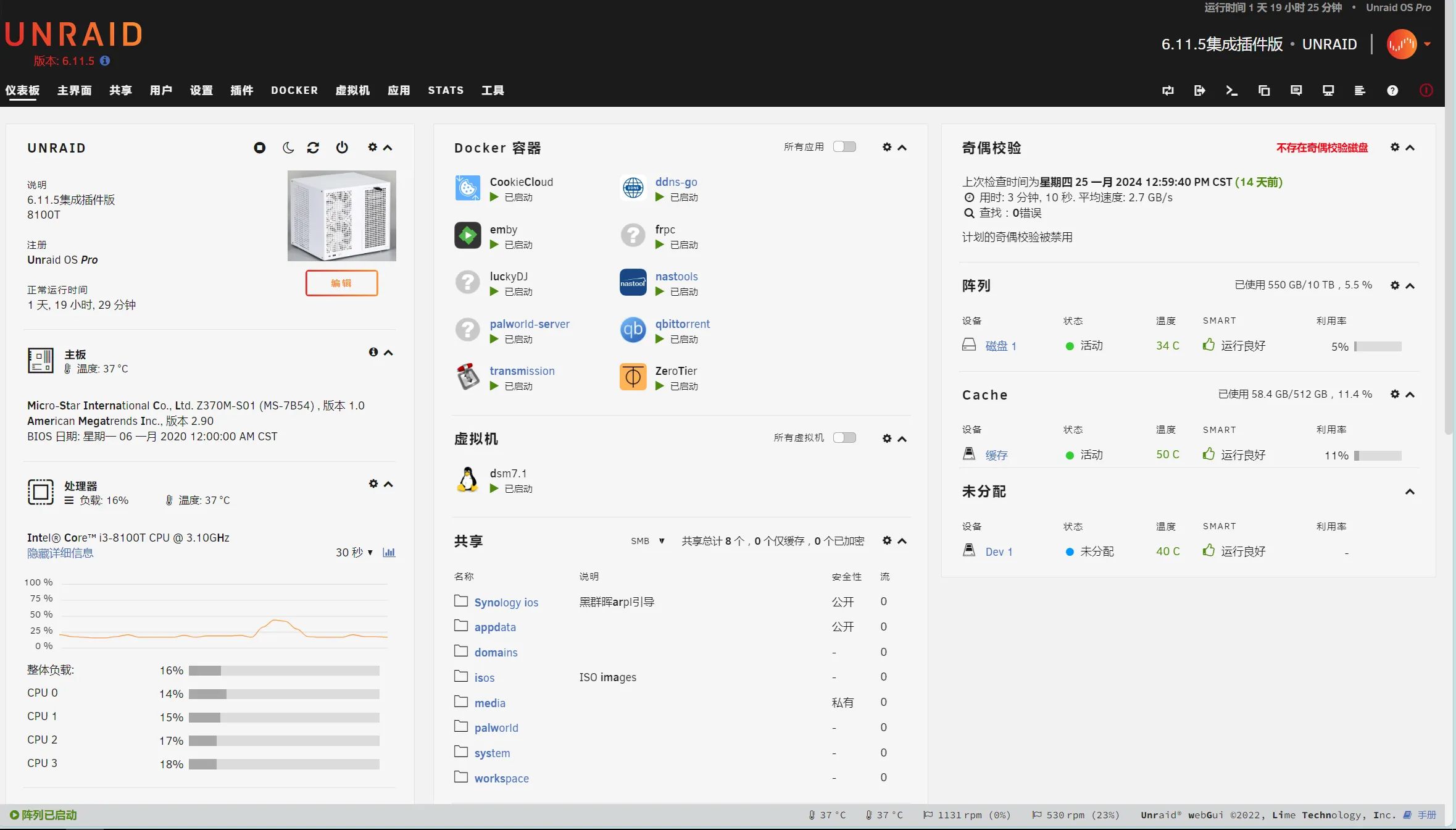The height and width of the screenshot is (830, 1456).
Task: Collapse the Cache panel
Action: pyautogui.click(x=1410, y=395)
